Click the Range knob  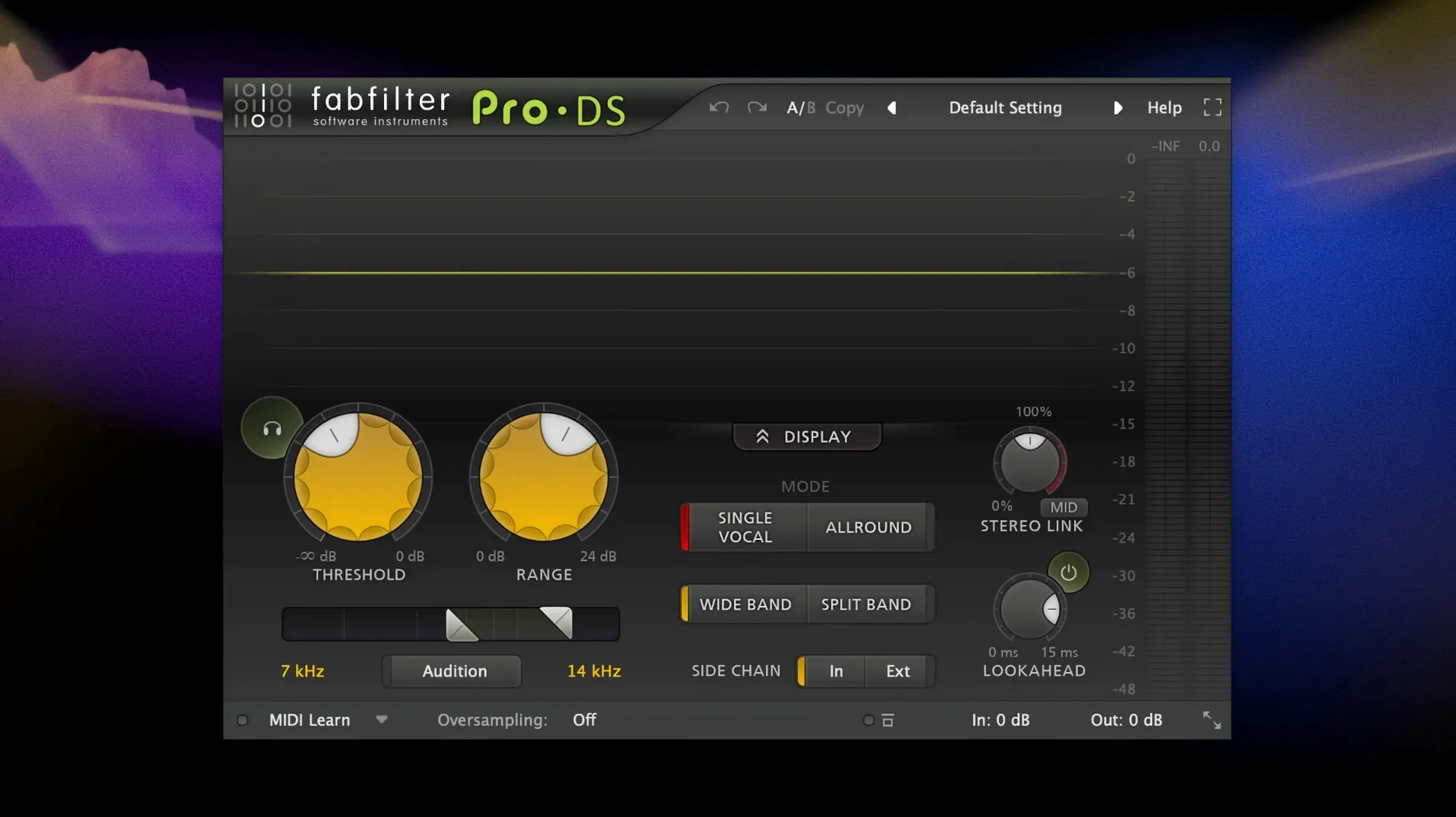click(x=544, y=476)
